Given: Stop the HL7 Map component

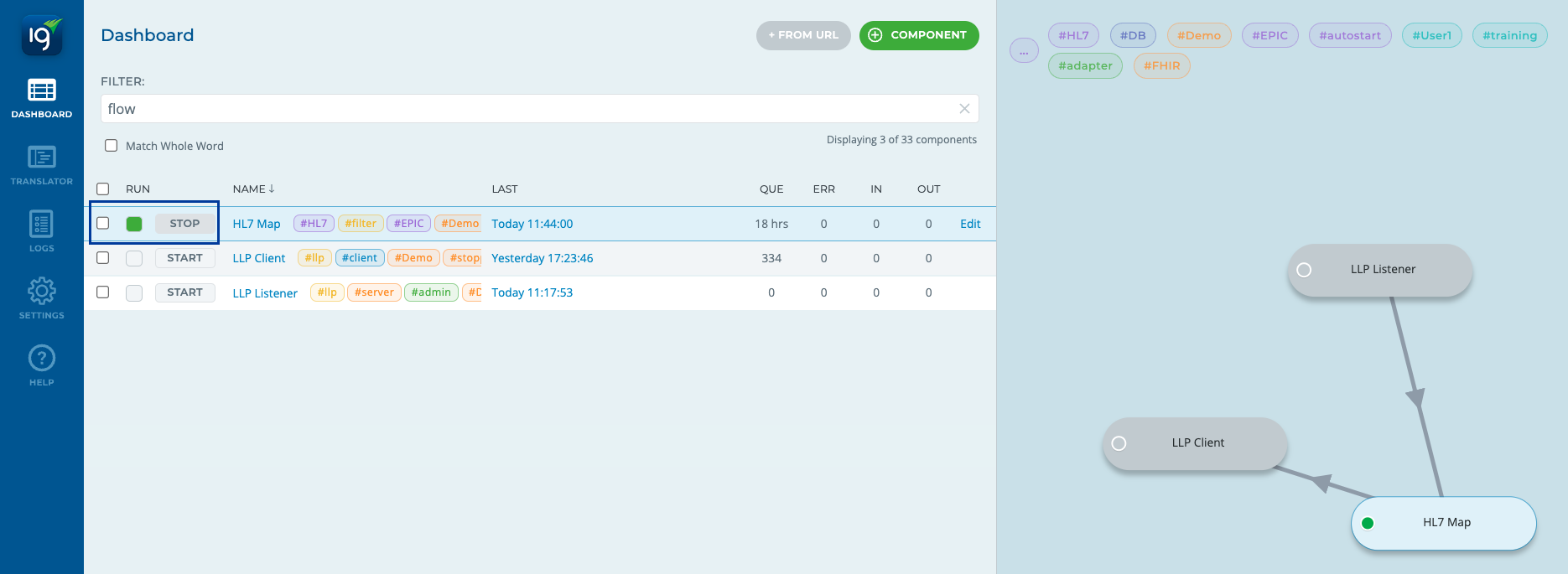Looking at the screenshot, I should [x=184, y=224].
